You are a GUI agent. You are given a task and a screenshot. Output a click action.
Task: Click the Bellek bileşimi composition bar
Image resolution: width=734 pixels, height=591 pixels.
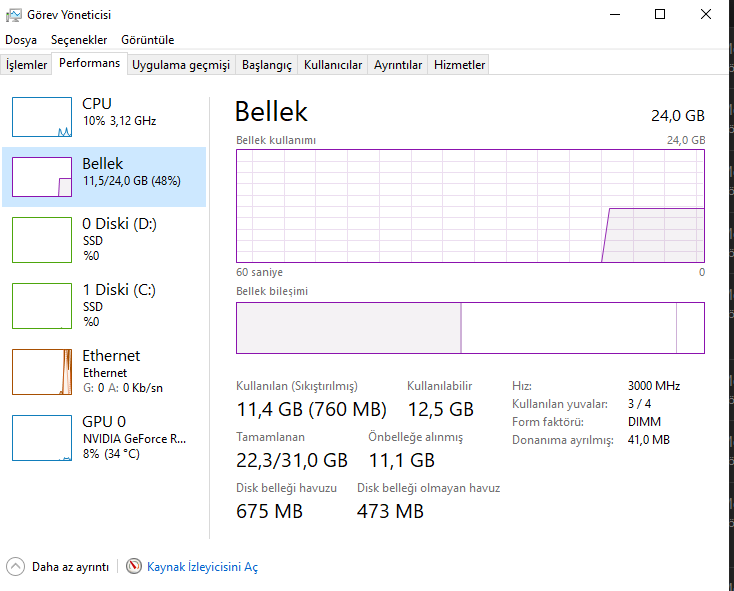tap(470, 328)
